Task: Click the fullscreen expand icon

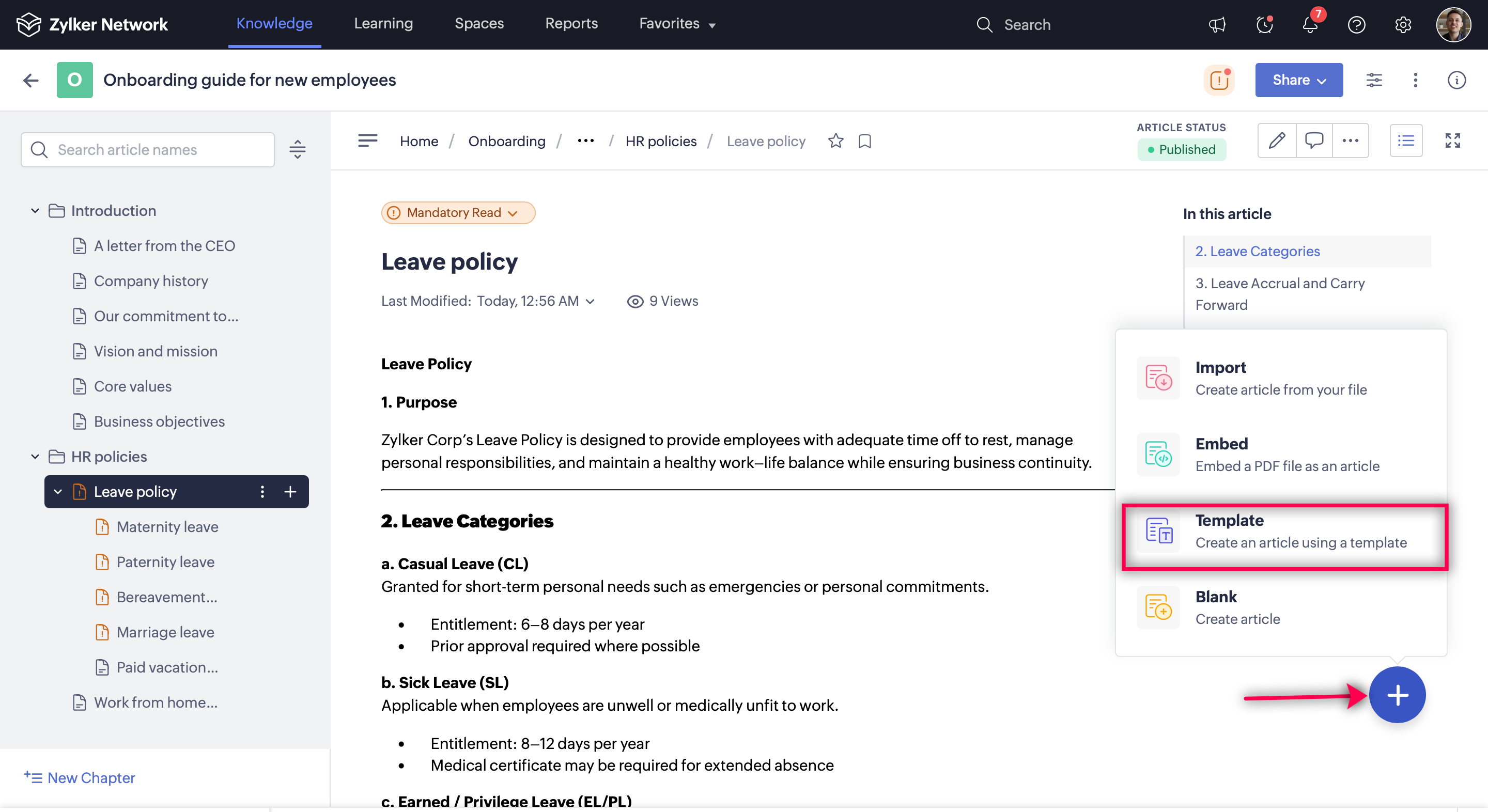Action: (1452, 140)
